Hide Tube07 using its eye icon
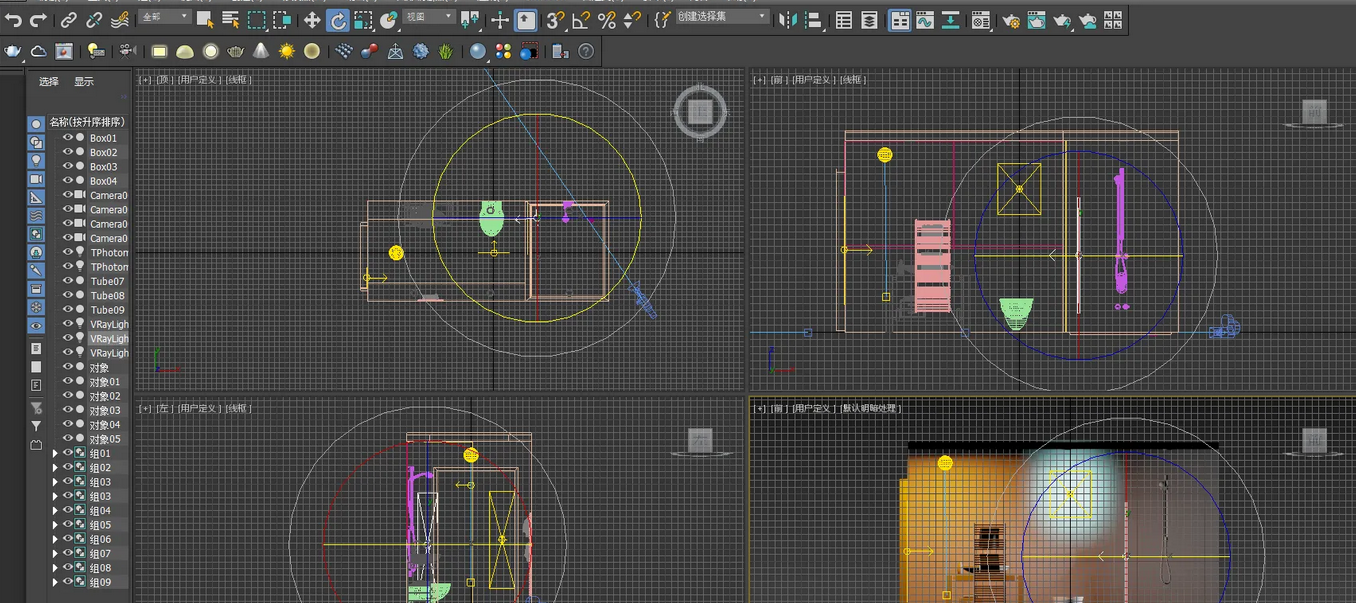 point(68,281)
